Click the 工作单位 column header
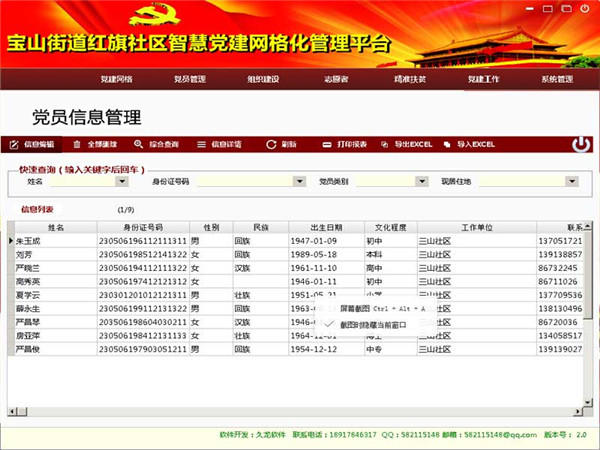The height and width of the screenshot is (450, 600). point(477,227)
